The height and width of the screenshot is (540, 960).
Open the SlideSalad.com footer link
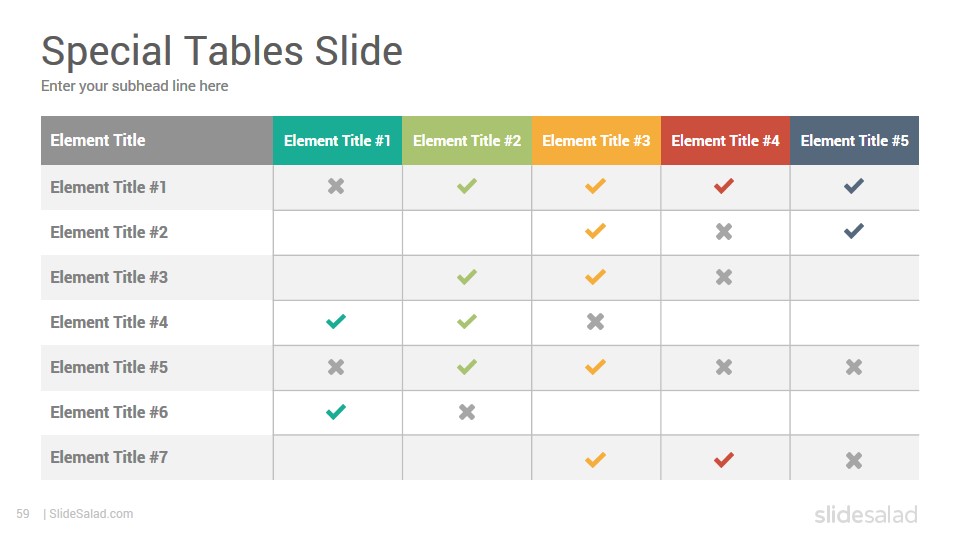91,514
